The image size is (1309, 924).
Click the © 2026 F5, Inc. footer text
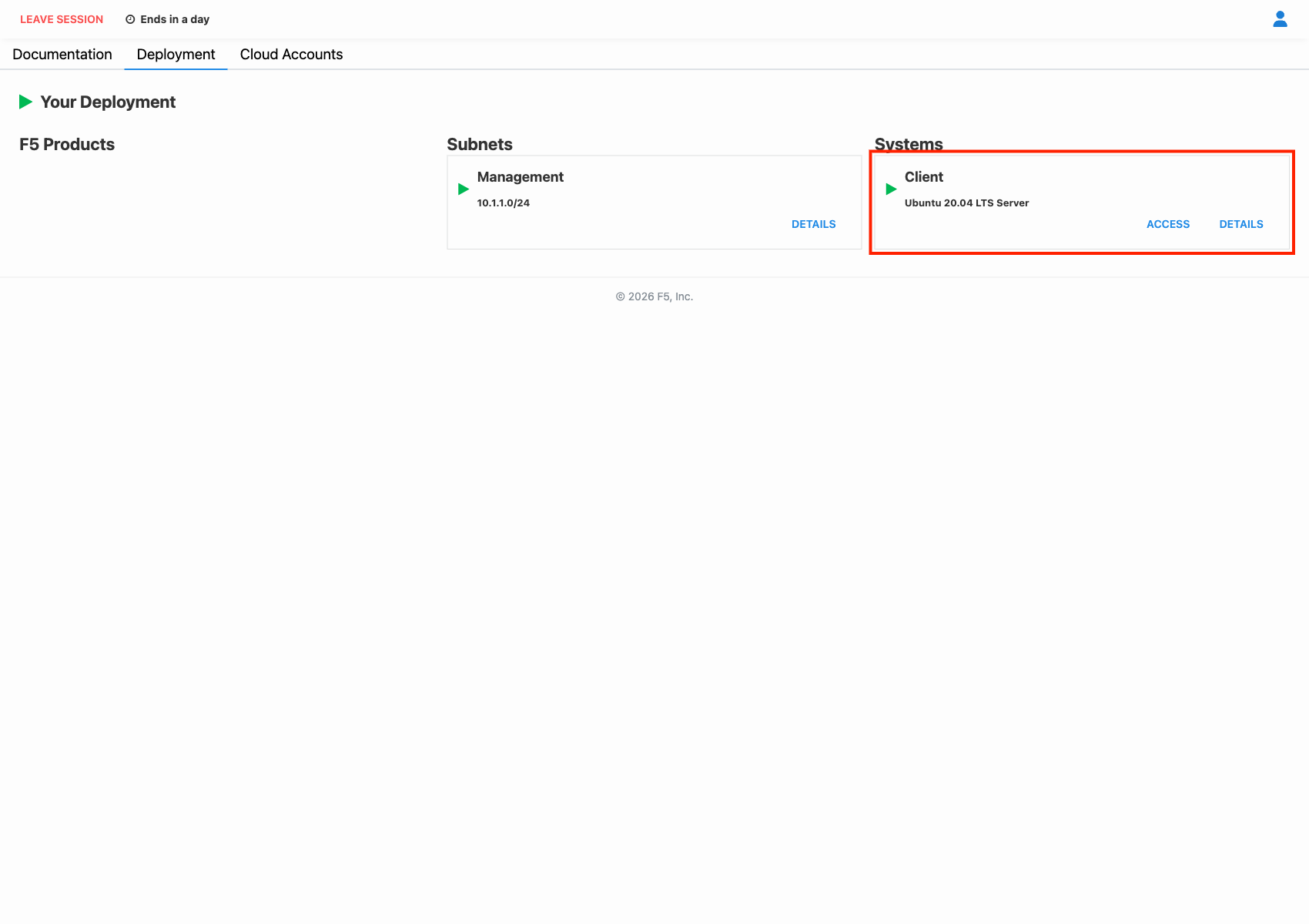(654, 296)
